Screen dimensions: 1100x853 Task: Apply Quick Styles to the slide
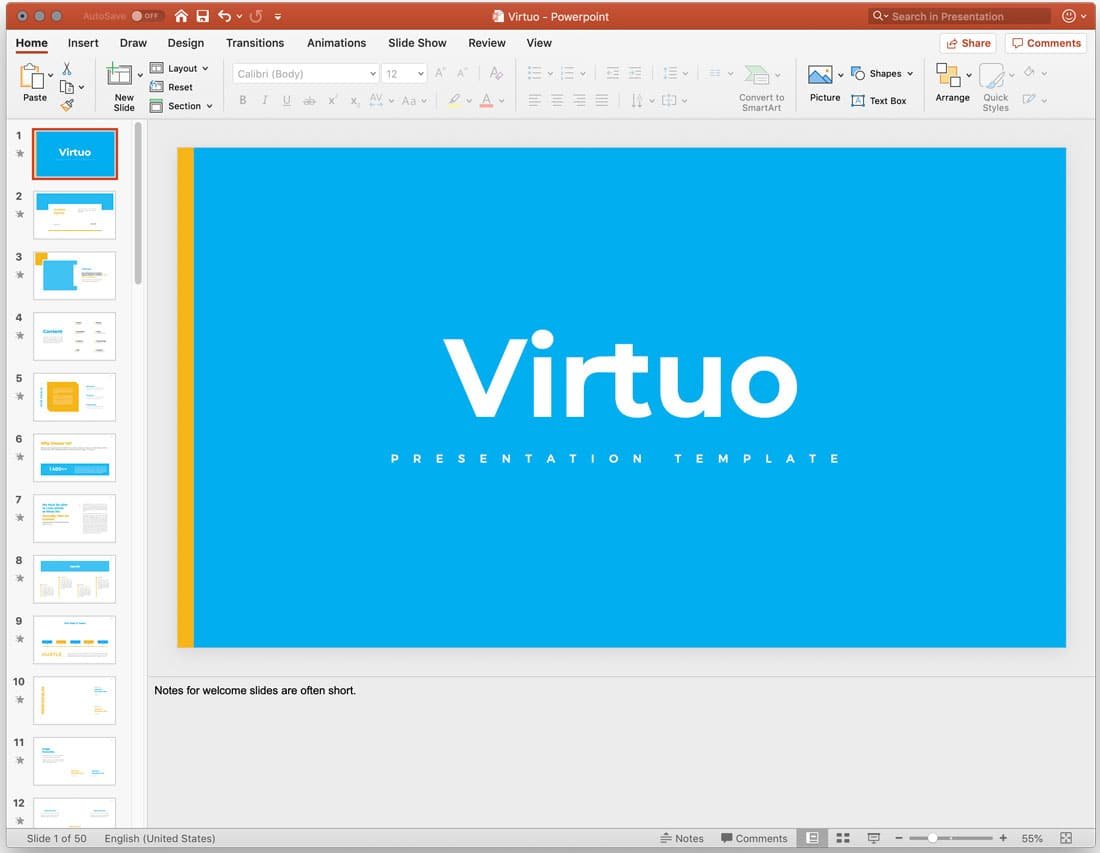[995, 85]
